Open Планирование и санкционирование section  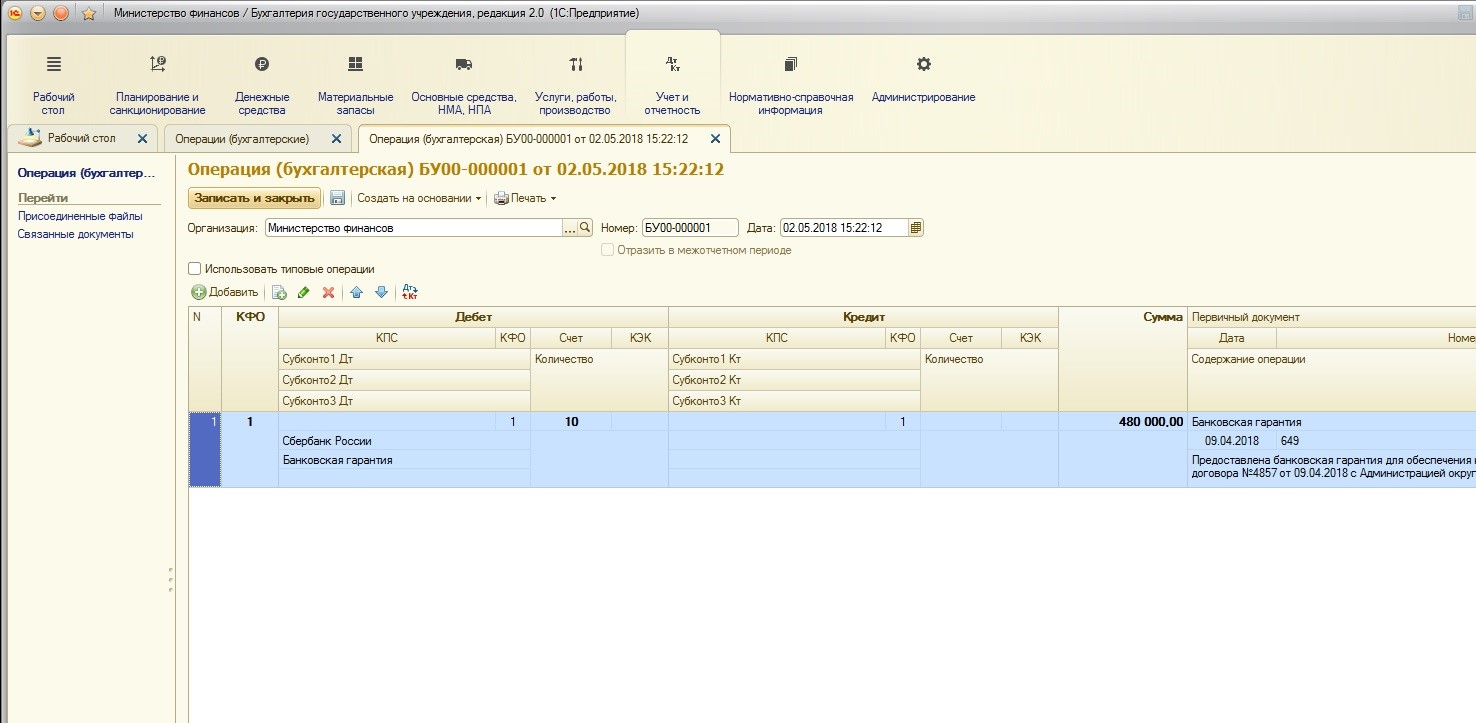tap(158, 84)
